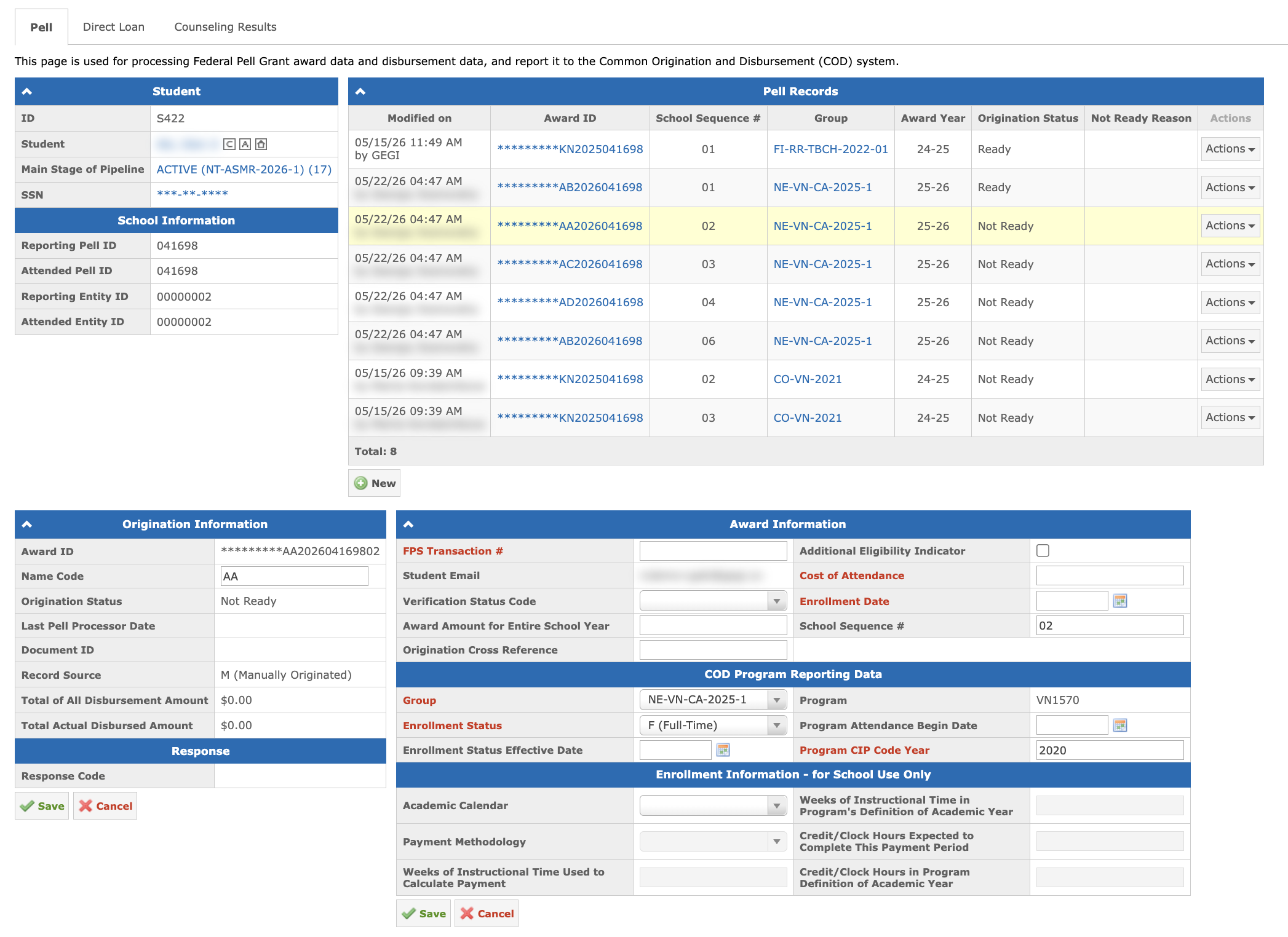Click the home icon beside the student name

pos(261,144)
